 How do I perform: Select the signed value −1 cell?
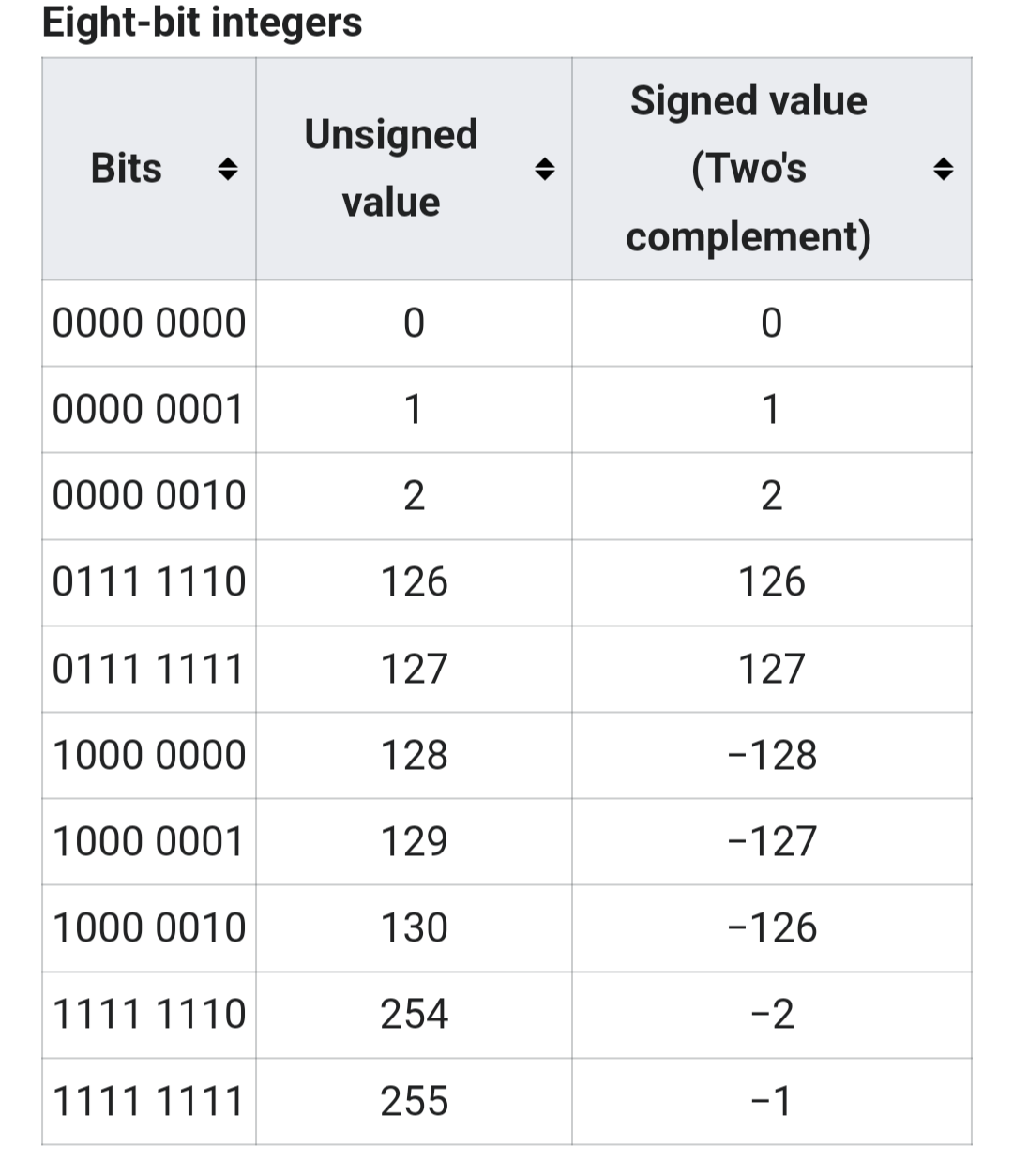point(772,1101)
